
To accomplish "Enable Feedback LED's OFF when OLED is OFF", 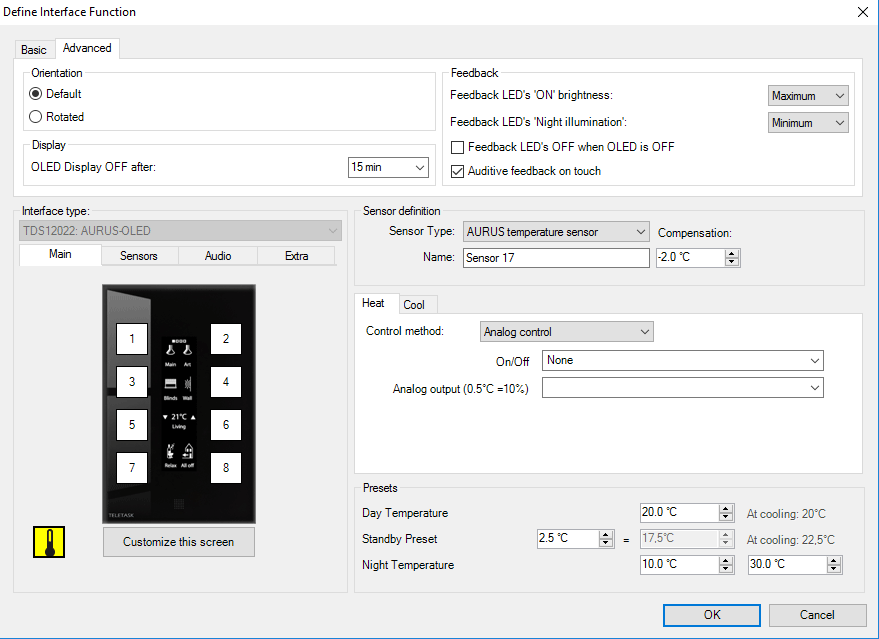I will coord(458,147).
